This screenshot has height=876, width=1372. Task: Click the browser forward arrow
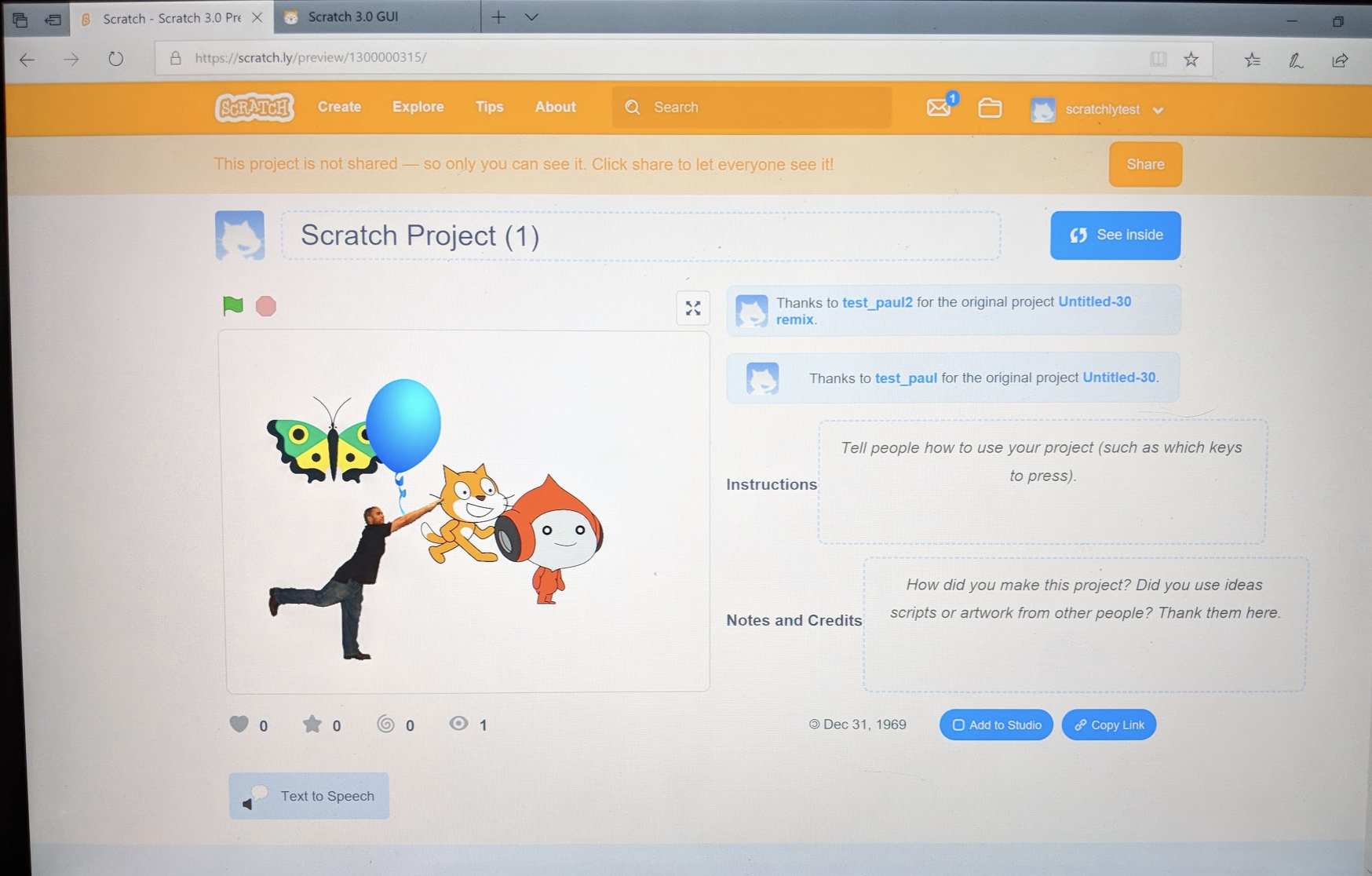click(71, 59)
